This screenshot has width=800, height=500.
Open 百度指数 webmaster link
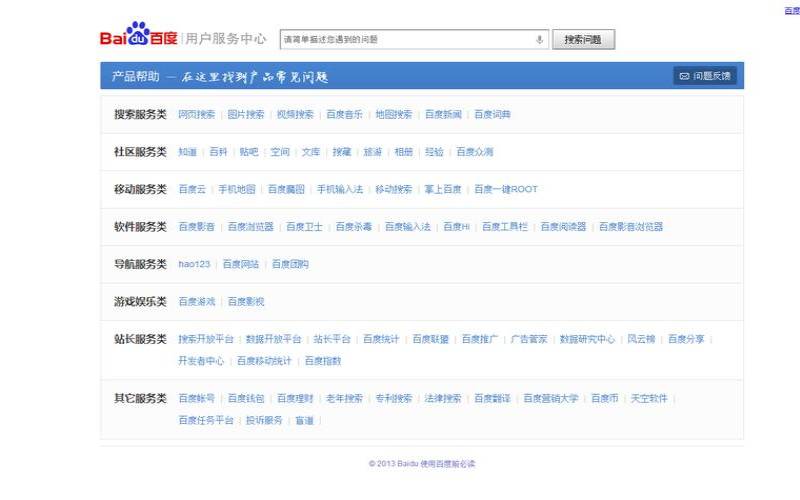click(x=323, y=361)
